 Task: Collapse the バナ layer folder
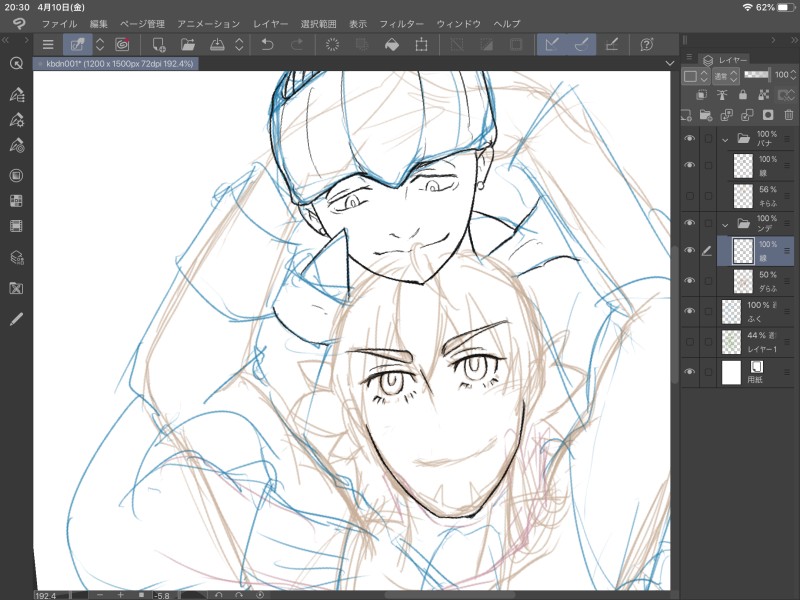[x=724, y=139]
